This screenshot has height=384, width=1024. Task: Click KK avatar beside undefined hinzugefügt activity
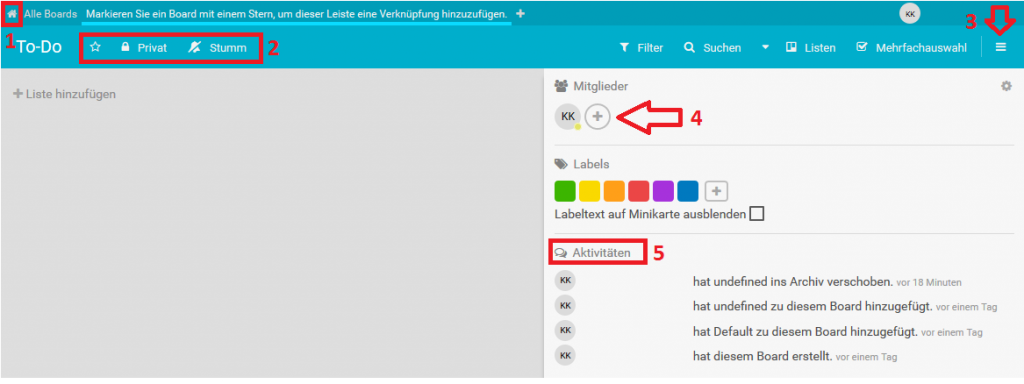[x=566, y=306]
